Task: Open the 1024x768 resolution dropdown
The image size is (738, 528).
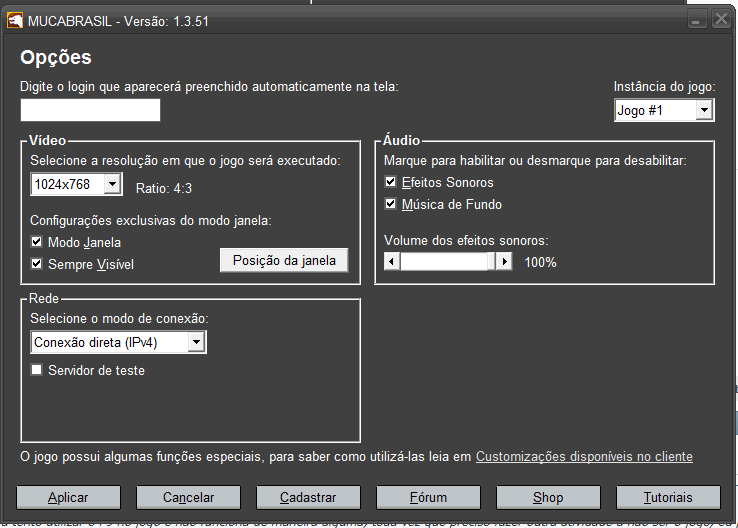Action: pos(112,185)
